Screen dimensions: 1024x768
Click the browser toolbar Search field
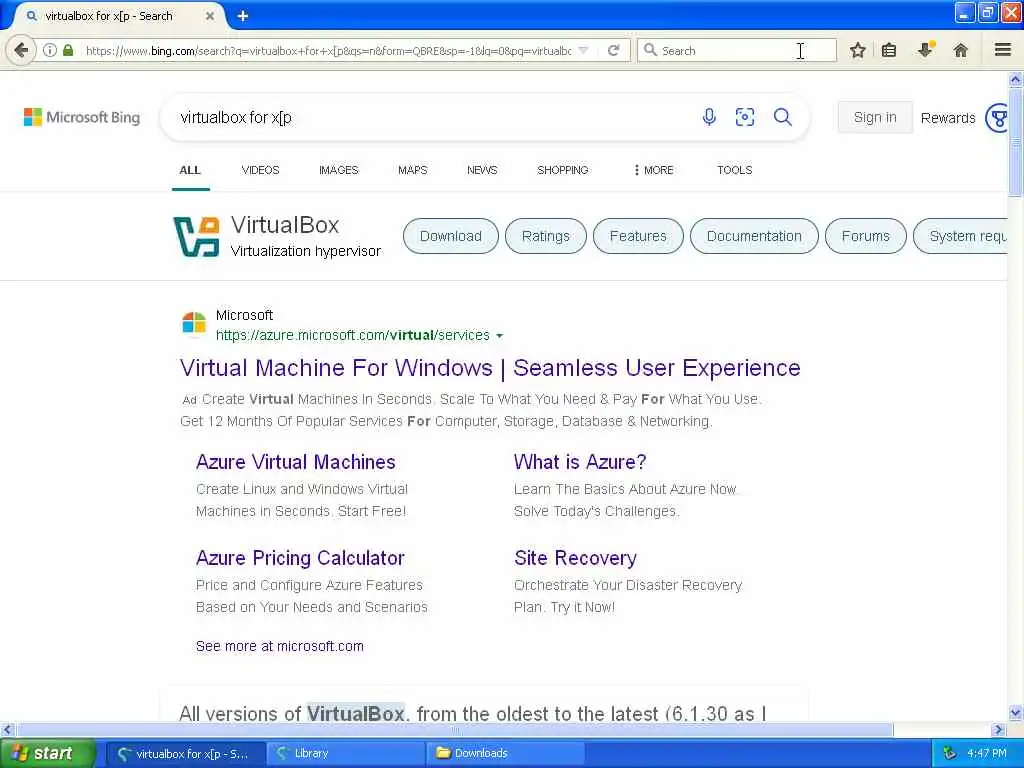click(737, 50)
